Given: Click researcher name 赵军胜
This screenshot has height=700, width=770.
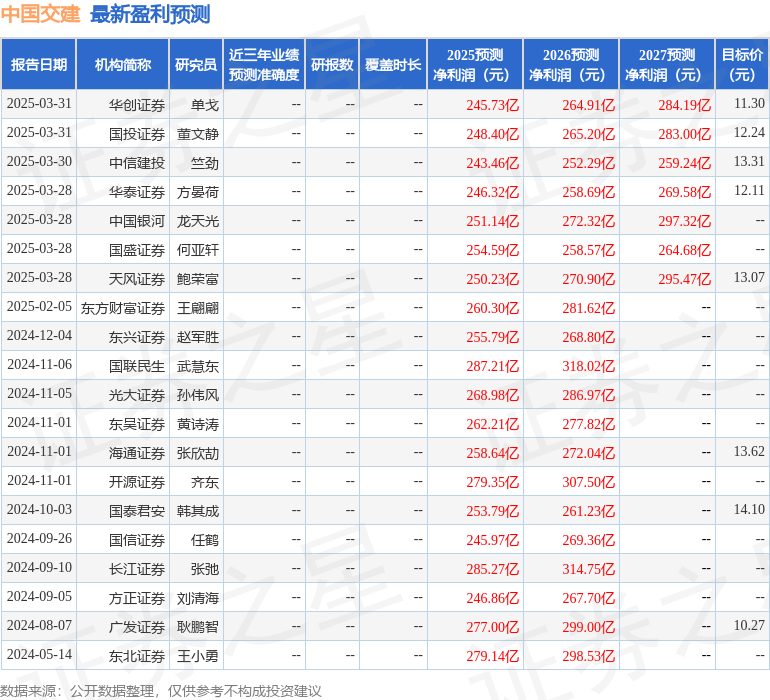Looking at the screenshot, I should coord(198,337).
